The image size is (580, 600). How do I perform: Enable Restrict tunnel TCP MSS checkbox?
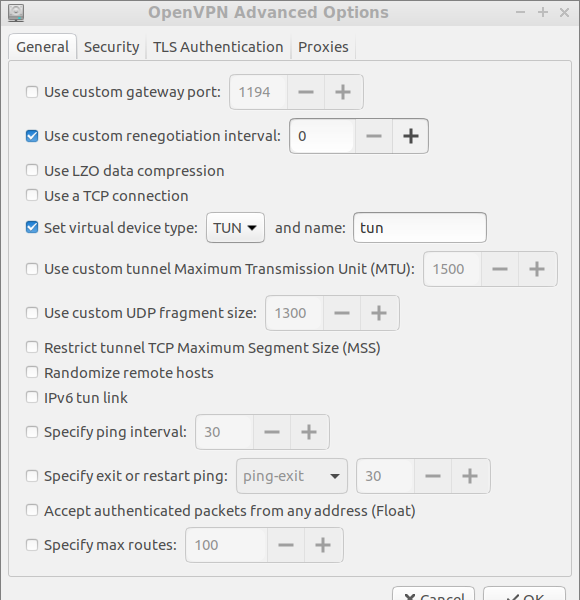tap(32, 347)
